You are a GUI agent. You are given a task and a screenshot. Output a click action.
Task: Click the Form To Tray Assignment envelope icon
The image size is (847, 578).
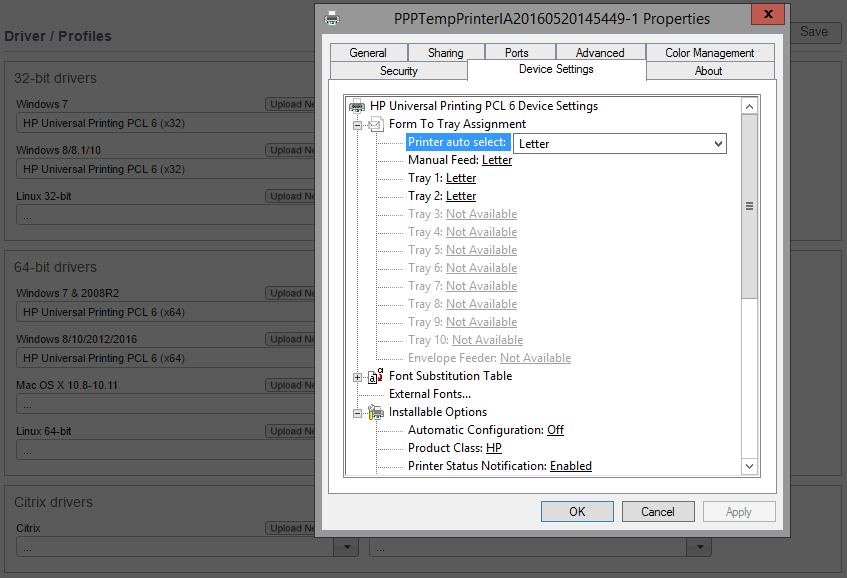(376, 124)
